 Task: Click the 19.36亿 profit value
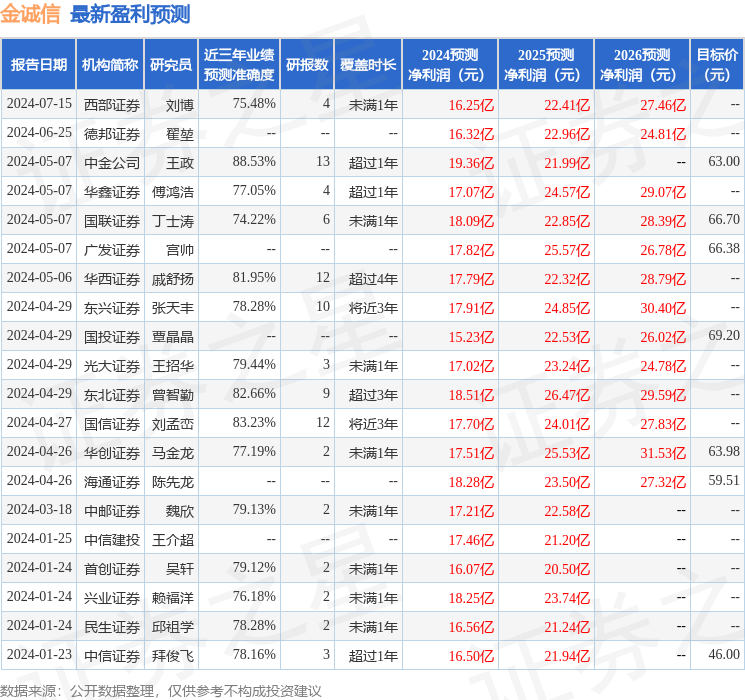tap(471, 163)
